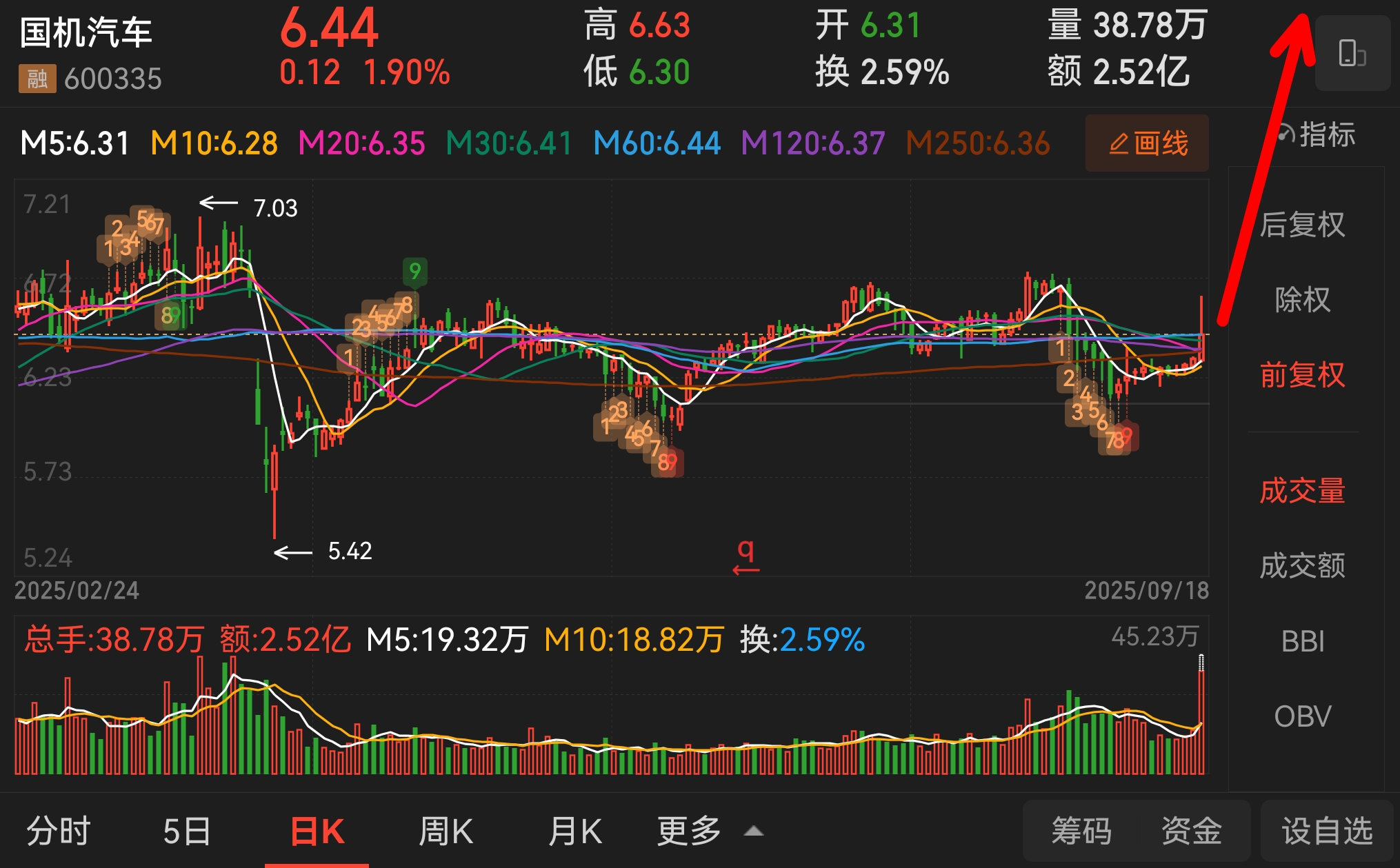Tap the 开 6.31 open value
The image size is (1400, 868).
(x=868, y=26)
